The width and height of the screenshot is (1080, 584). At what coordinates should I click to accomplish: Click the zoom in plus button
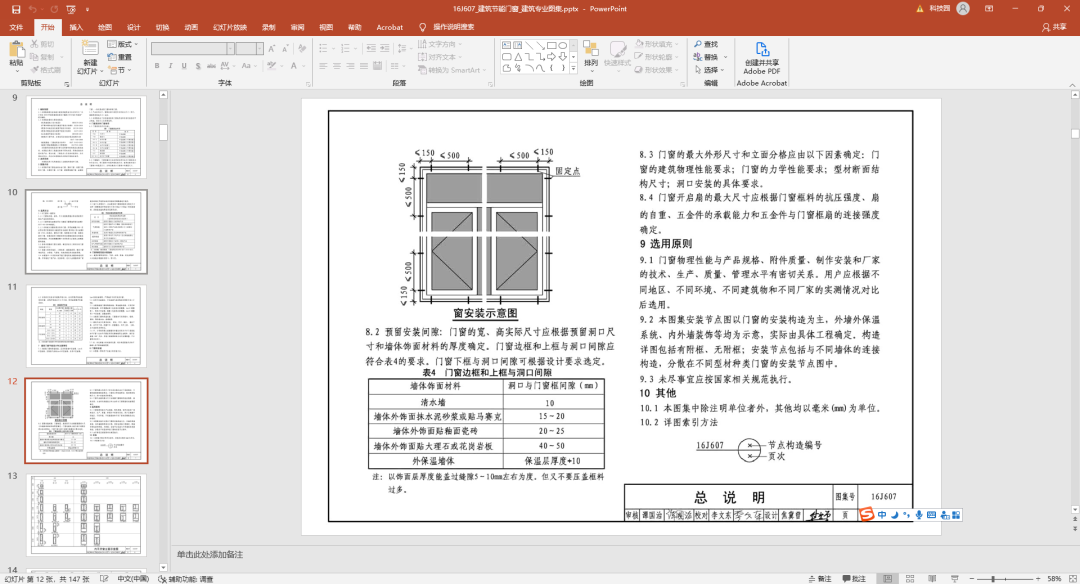[1038, 579]
